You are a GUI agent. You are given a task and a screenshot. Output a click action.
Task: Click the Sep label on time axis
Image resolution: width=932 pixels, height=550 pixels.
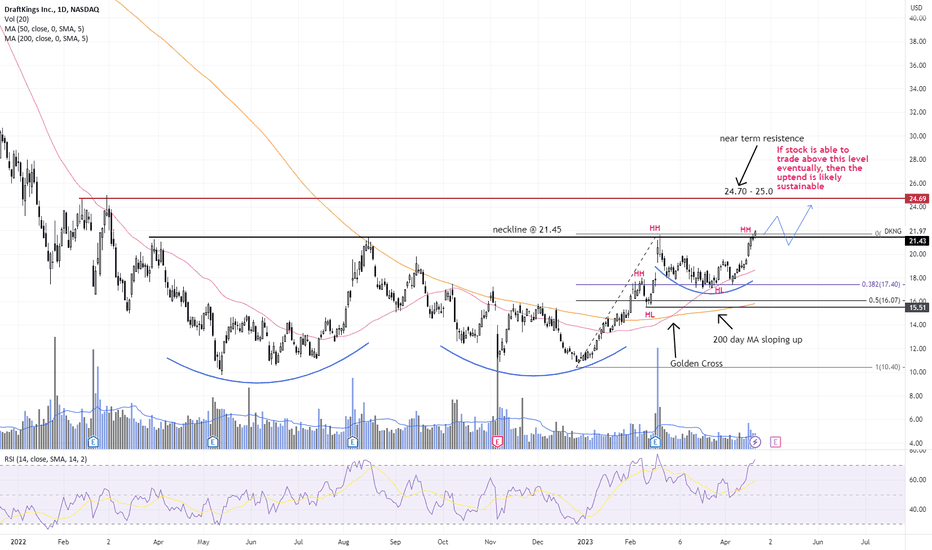[395, 542]
